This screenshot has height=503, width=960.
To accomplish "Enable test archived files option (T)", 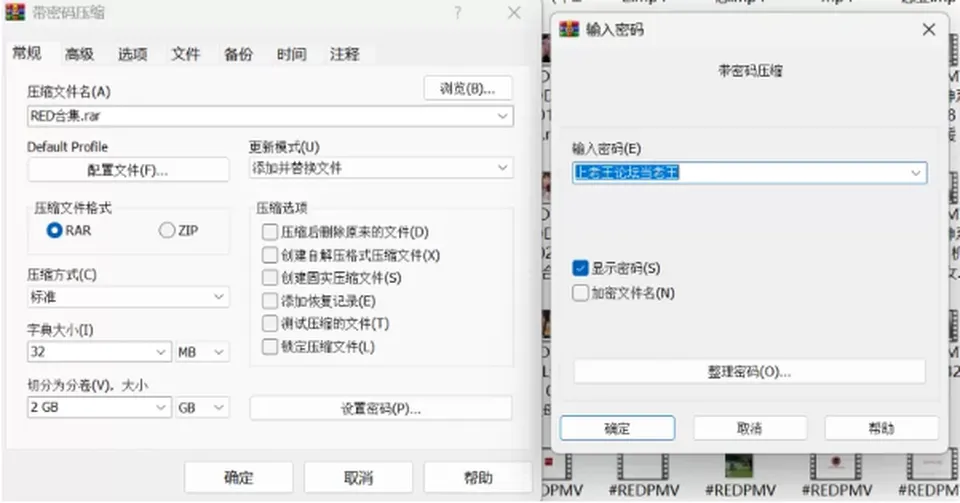I will point(269,323).
